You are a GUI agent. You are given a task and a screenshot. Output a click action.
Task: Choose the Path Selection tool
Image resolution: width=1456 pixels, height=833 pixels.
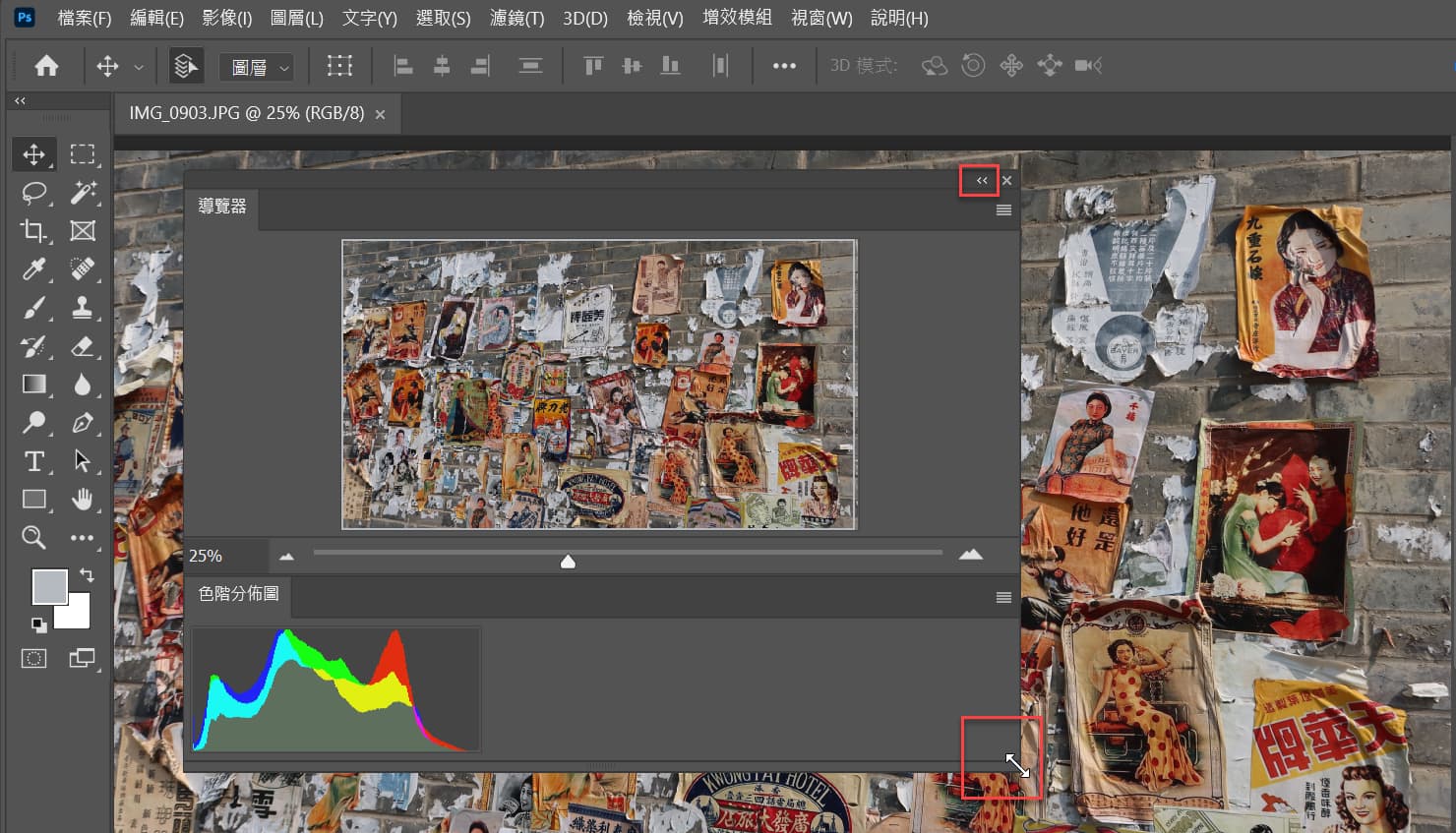click(83, 460)
